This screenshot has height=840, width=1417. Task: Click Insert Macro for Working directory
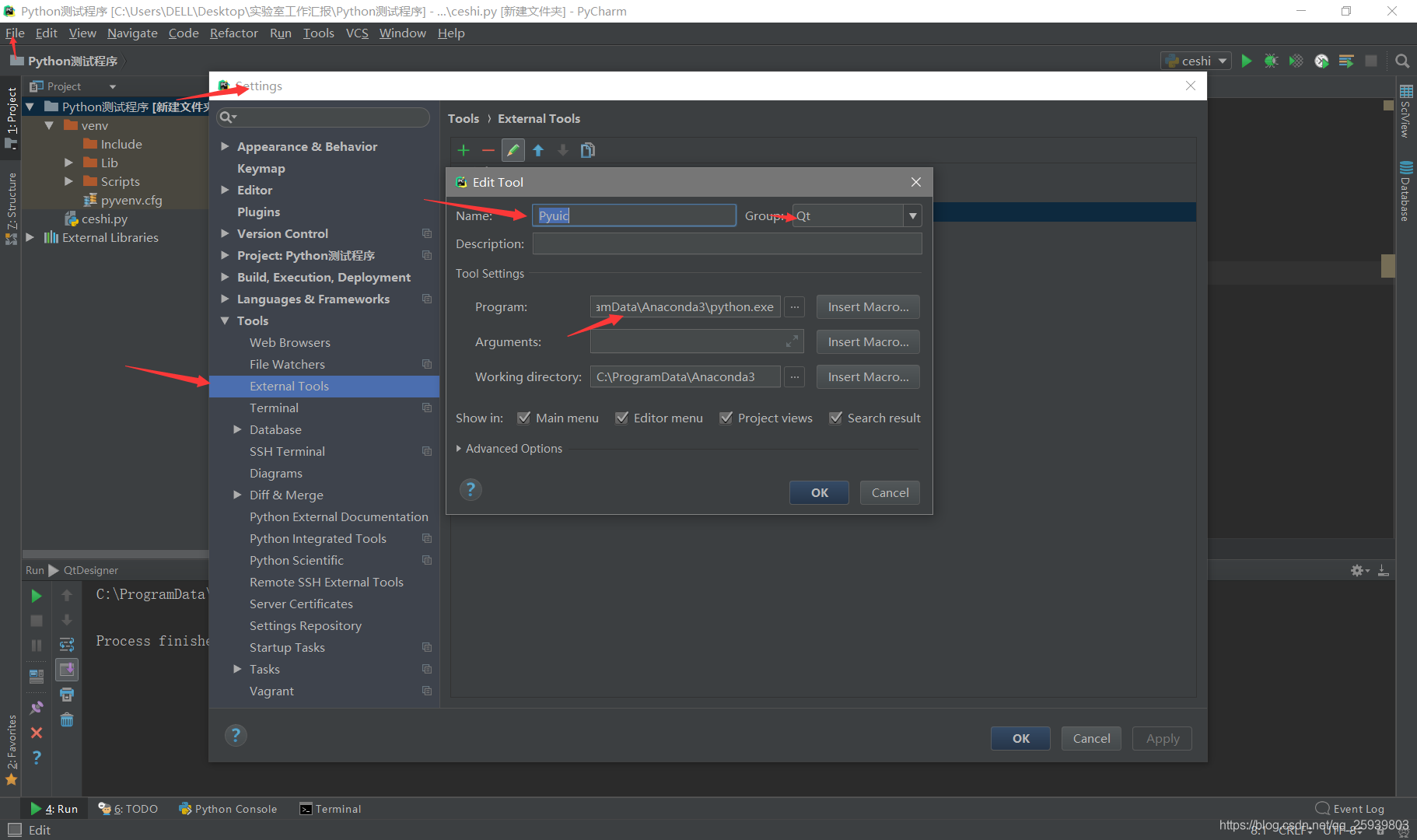pyautogui.click(x=868, y=377)
